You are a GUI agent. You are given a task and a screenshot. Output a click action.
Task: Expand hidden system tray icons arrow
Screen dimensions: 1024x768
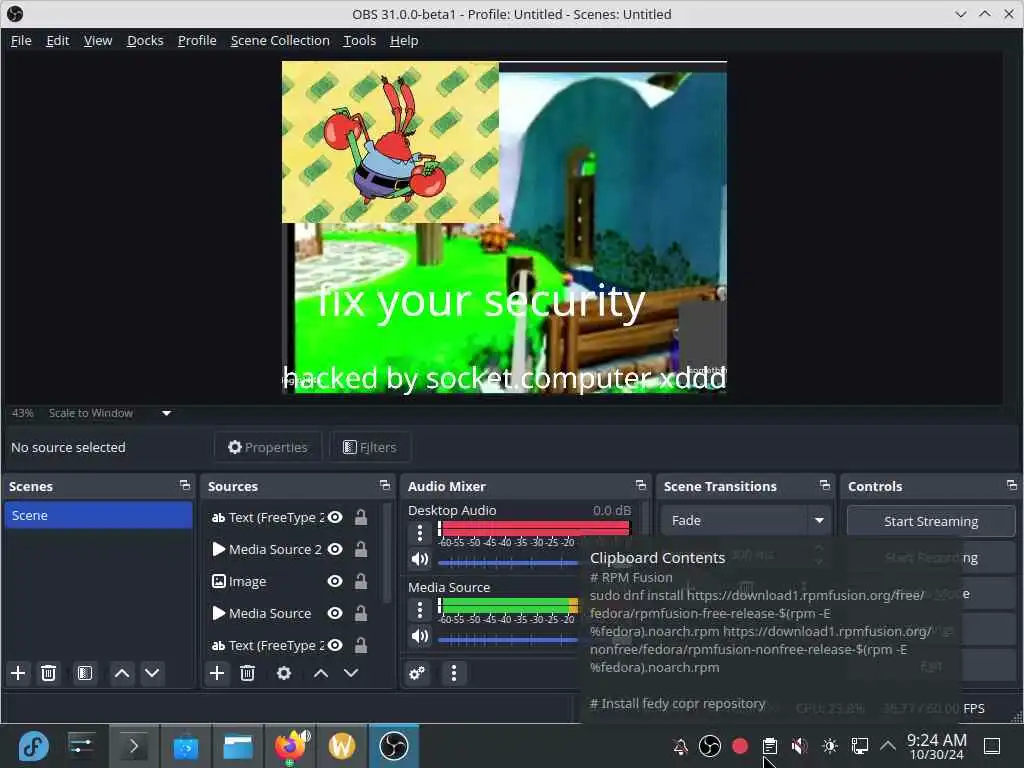(x=888, y=746)
